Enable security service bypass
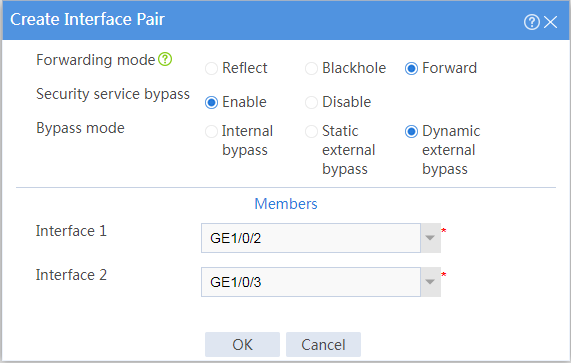This screenshot has height=363, width=571. point(211,102)
